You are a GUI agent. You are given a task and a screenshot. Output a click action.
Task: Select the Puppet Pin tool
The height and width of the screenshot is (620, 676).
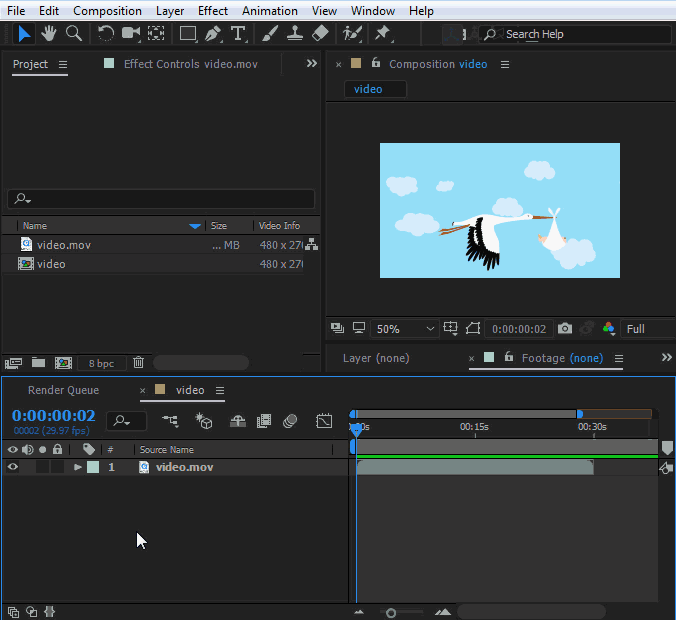[383, 33]
